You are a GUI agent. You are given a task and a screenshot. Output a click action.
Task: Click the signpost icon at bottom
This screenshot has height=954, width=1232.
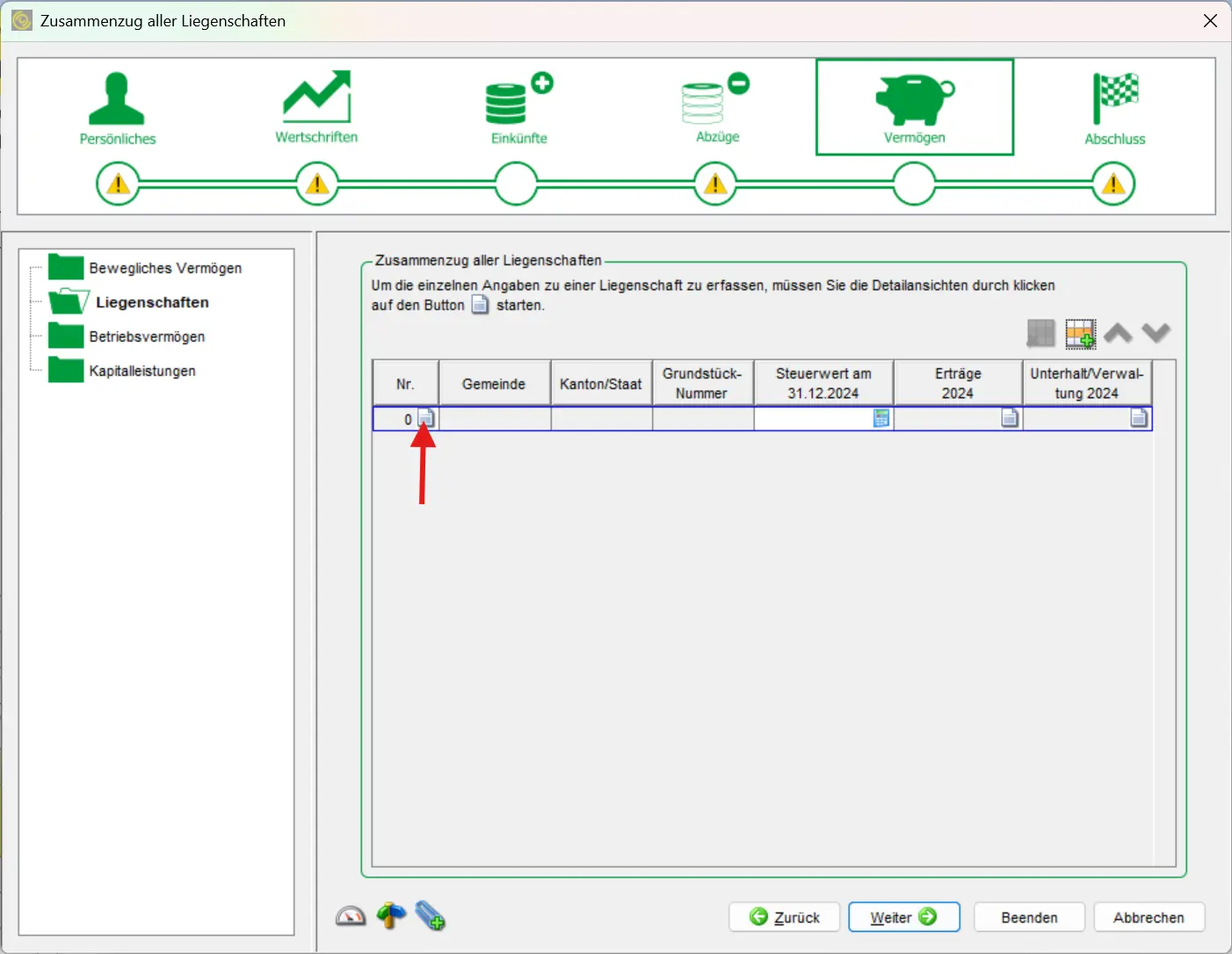tap(391, 916)
